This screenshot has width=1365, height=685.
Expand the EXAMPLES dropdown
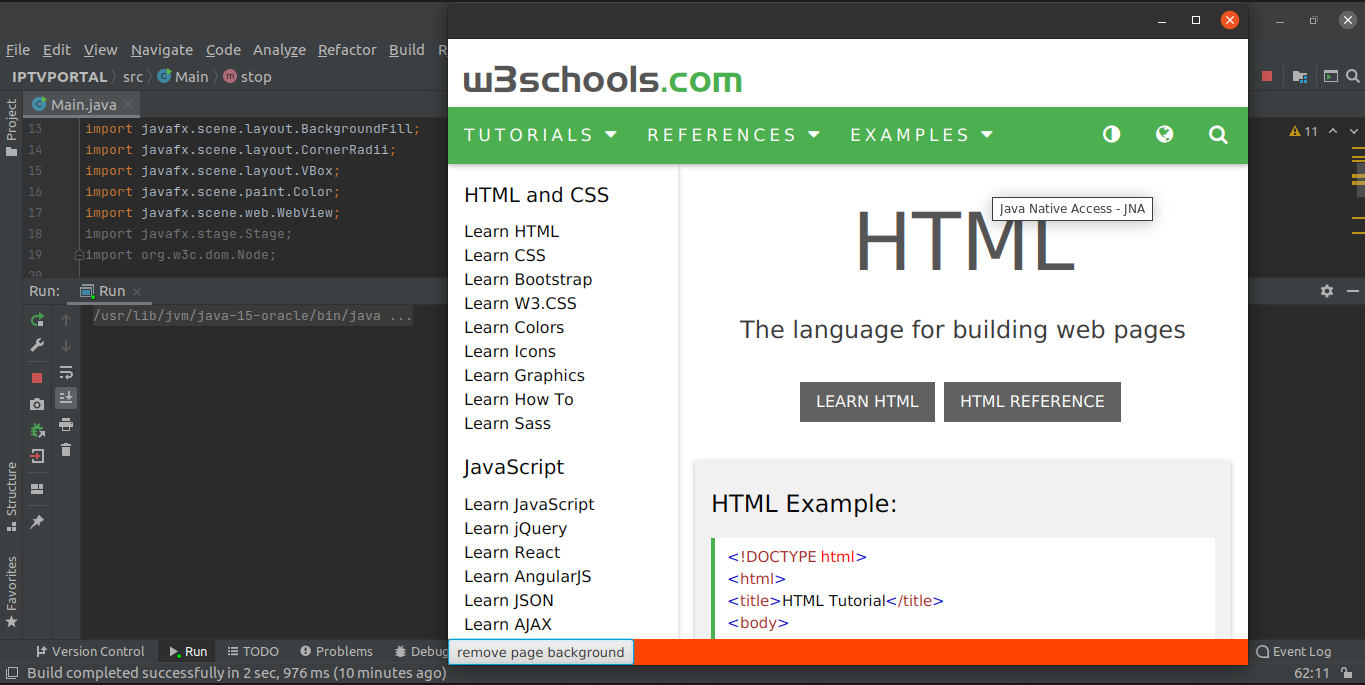pos(921,135)
